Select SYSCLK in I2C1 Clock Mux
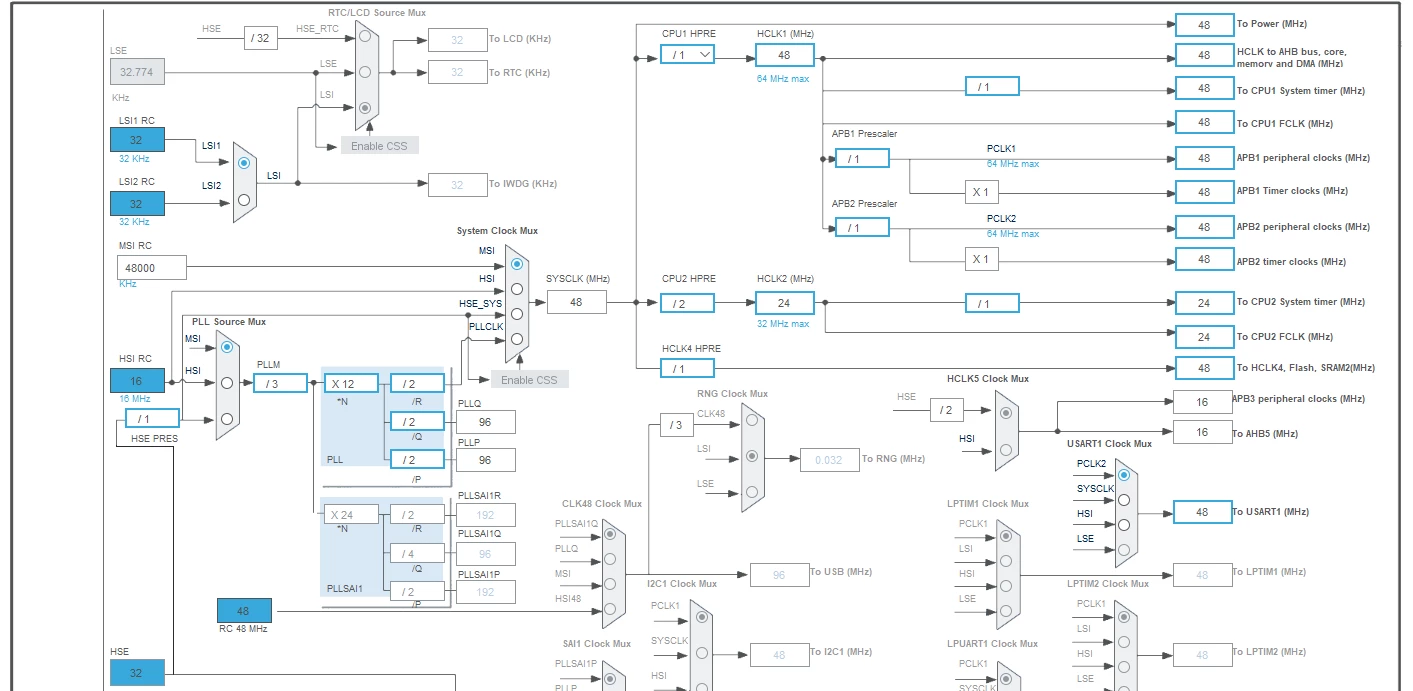The height and width of the screenshot is (691, 1413). 701,652
